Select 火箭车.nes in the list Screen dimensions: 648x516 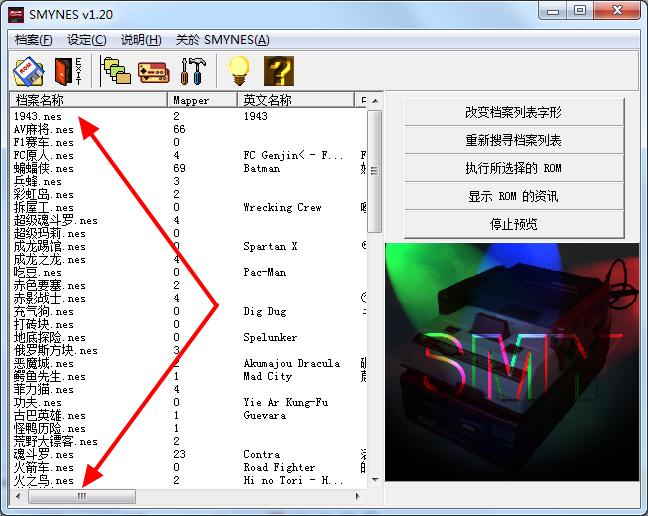pos(44,468)
